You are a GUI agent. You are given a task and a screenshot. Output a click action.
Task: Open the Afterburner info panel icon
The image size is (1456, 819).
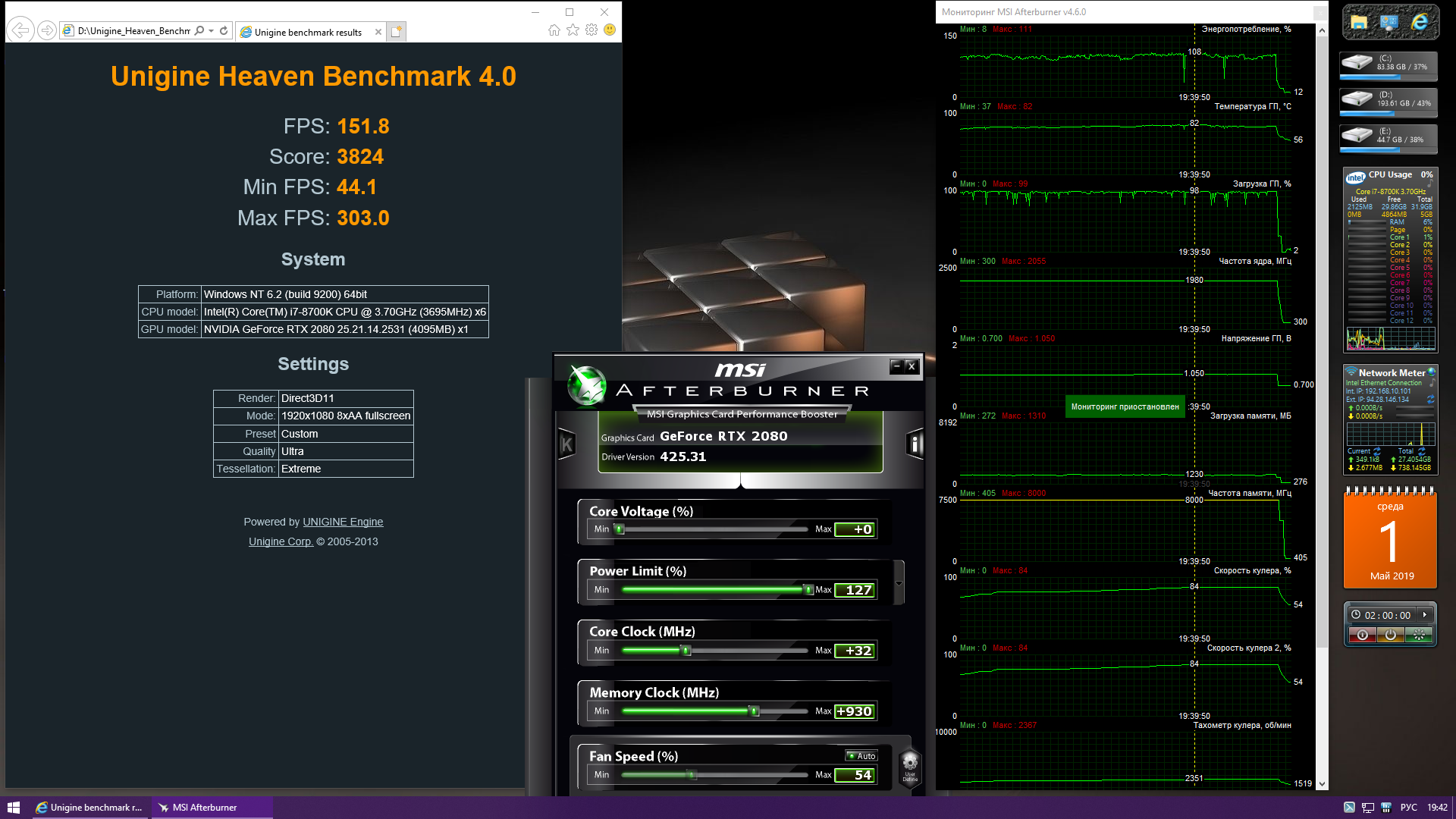point(915,444)
